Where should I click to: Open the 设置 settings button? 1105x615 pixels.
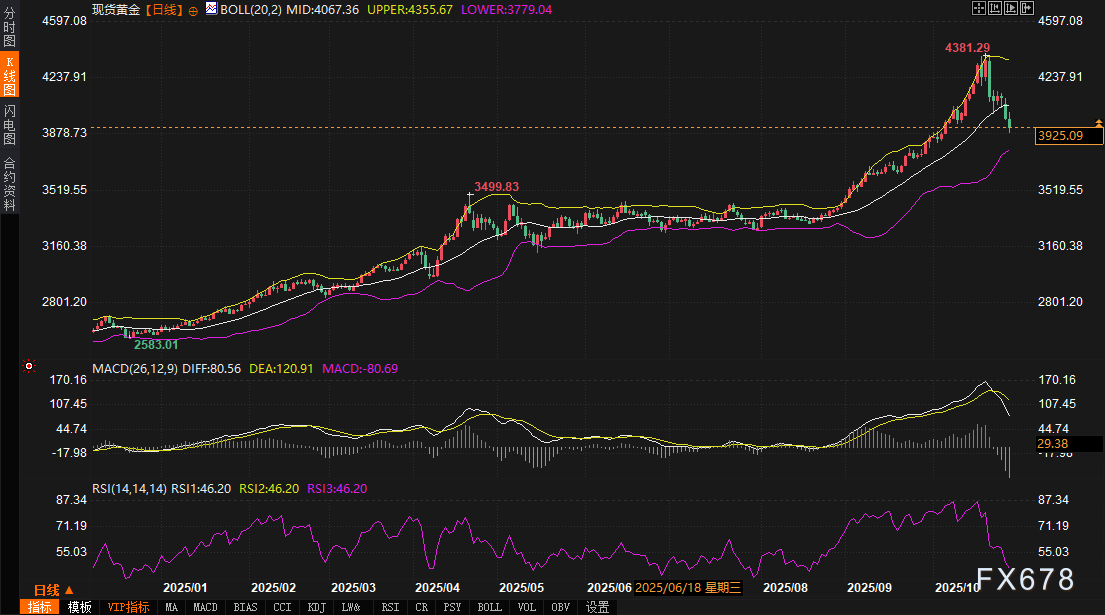pyautogui.click(x=598, y=607)
